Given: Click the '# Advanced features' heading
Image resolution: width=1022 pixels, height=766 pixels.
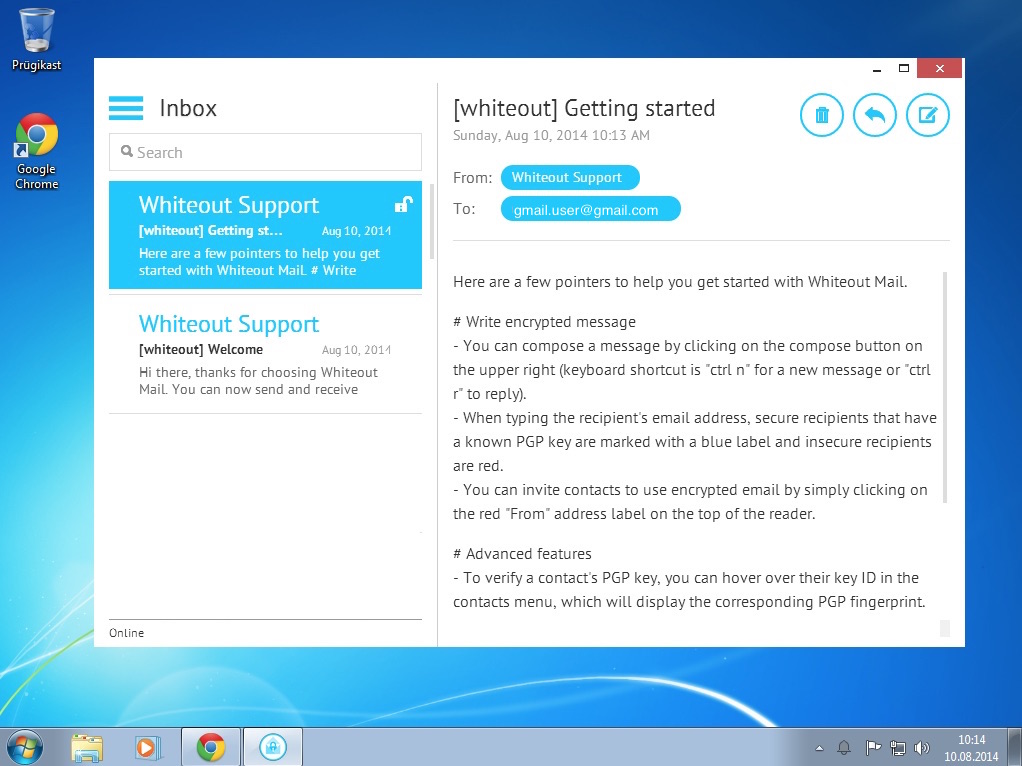Looking at the screenshot, I should click(522, 553).
